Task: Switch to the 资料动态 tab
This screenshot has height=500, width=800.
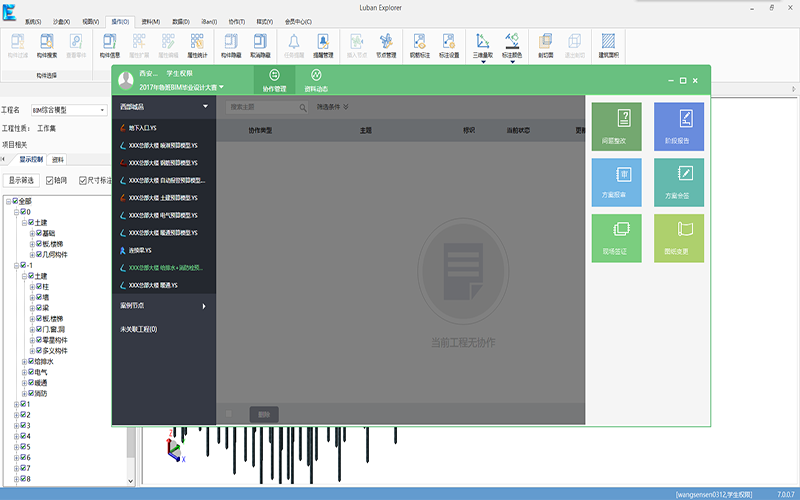Action: 316,81
